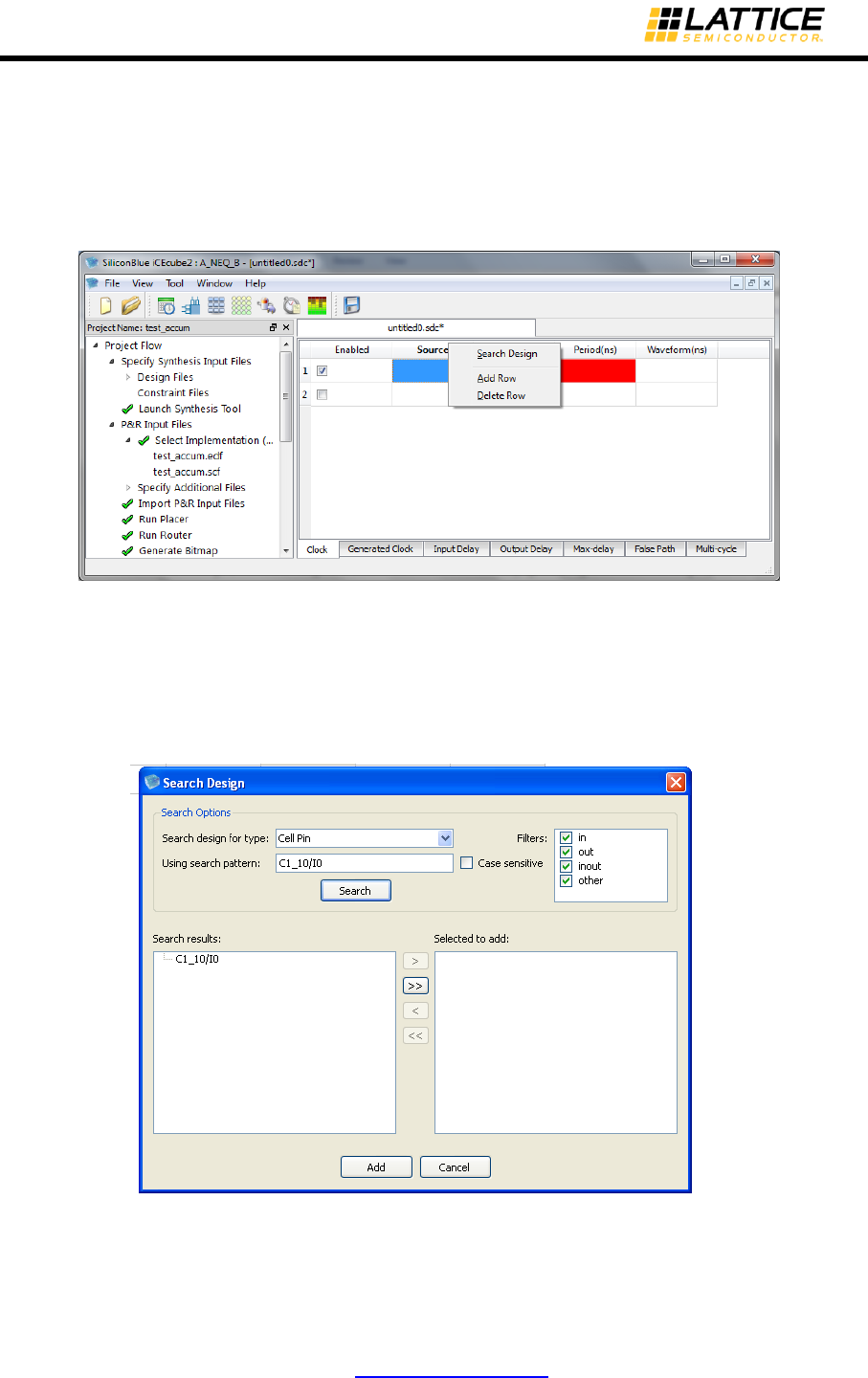The image size is (868, 1378).
Task: Uncheck the 'out' filter checkbox
Action: click(566, 852)
